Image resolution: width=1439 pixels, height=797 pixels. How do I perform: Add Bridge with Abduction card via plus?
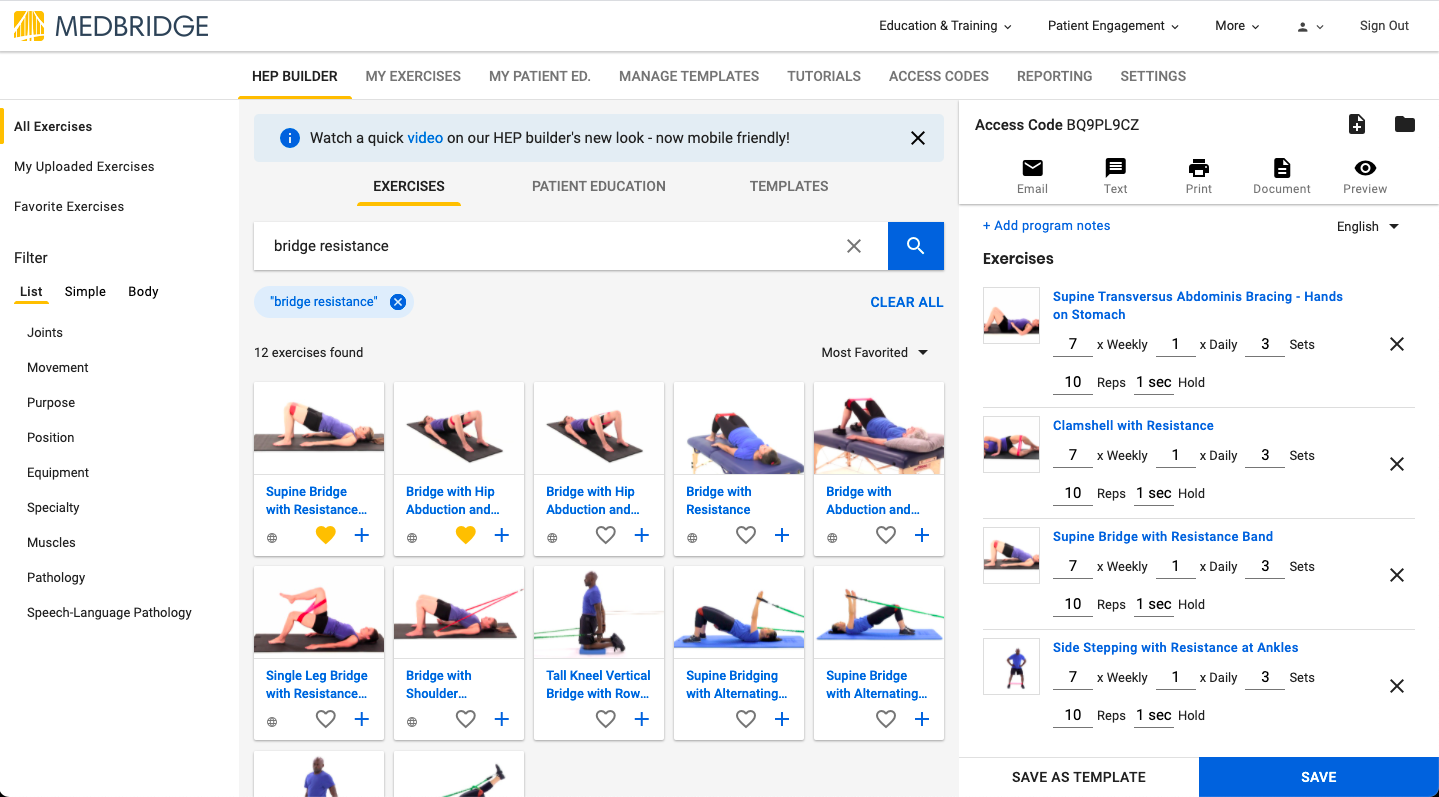922,535
